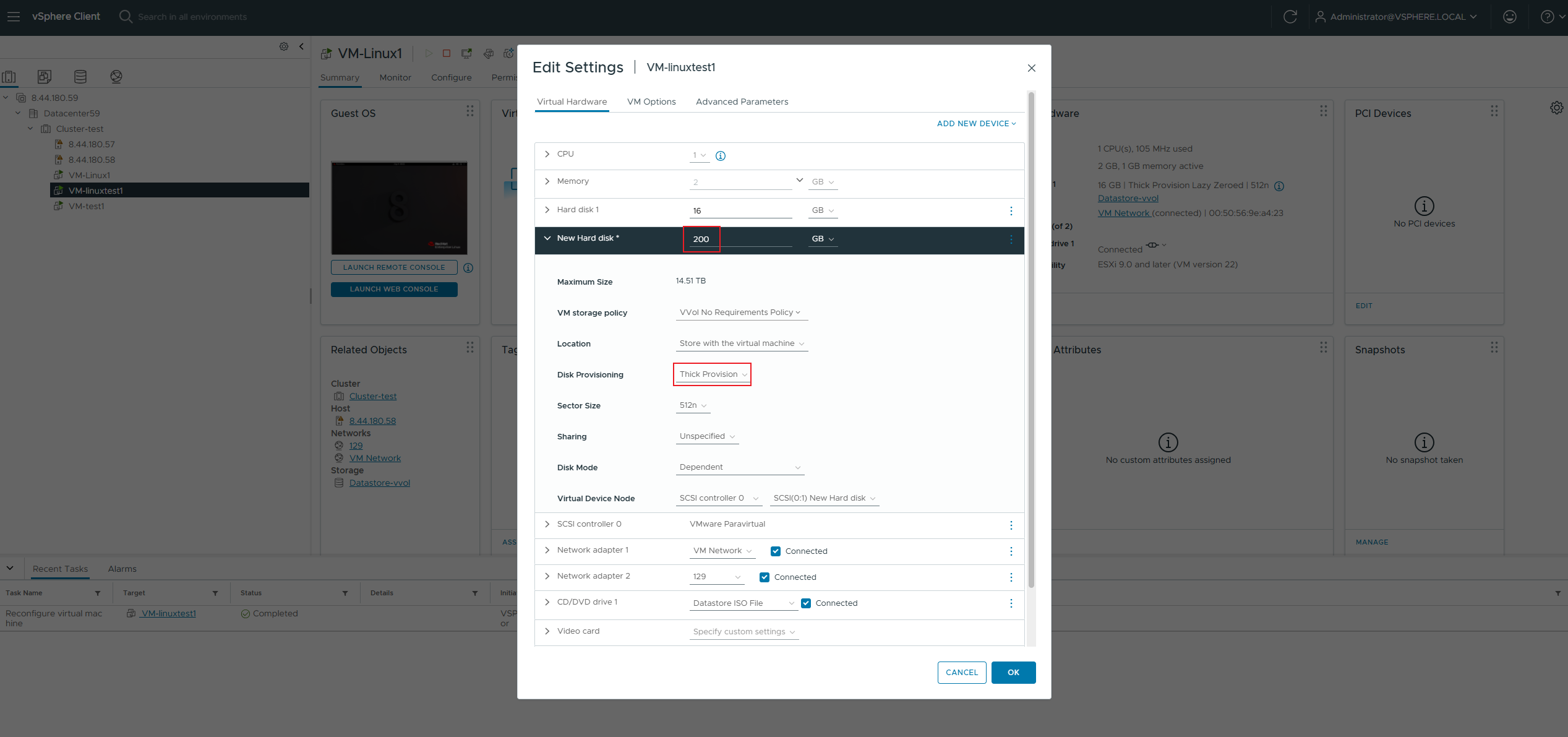Switch to the VM Options tab
The height and width of the screenshot is (737, 1568).
pyautogui.click(x=651, y=102)
